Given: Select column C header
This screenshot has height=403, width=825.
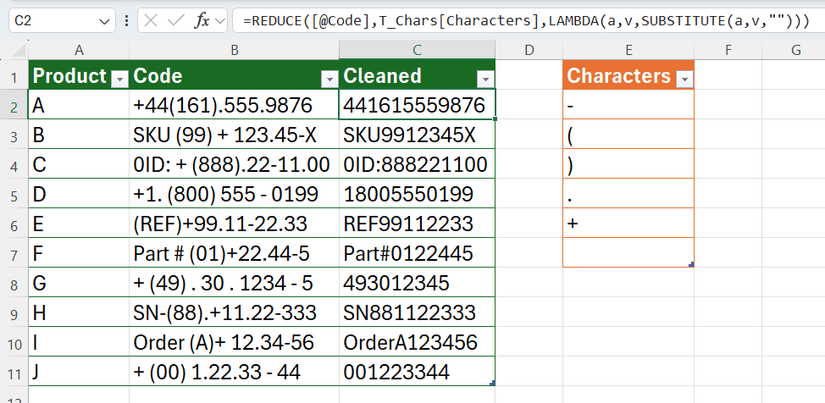Looking at the screenshot, I should (417, 50).
